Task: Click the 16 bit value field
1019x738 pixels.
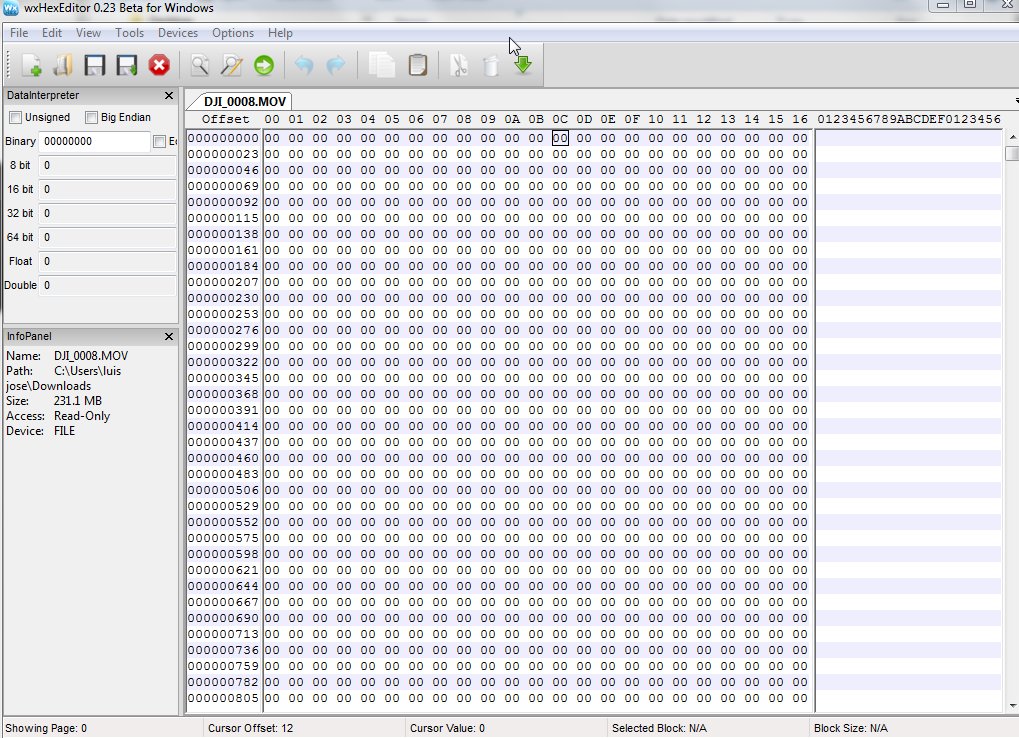Action: tap(107, 189)
